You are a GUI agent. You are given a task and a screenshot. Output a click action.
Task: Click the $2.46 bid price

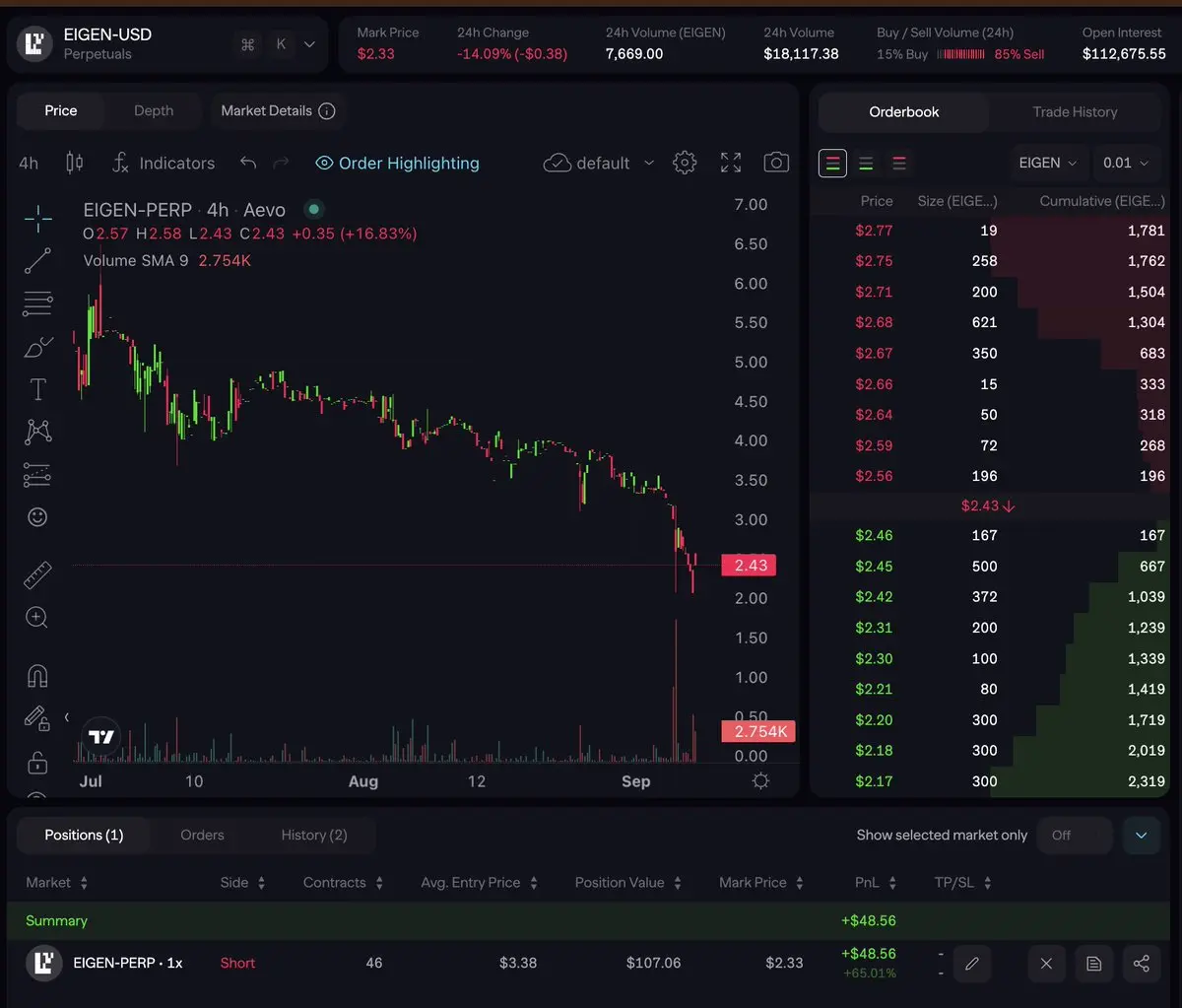[874, 535]
